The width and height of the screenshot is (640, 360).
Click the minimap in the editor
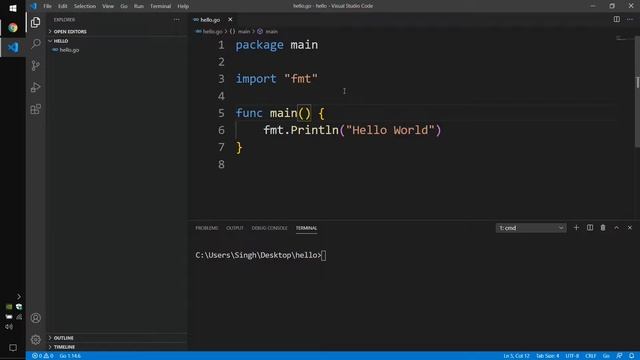click(x=624, y=39)
